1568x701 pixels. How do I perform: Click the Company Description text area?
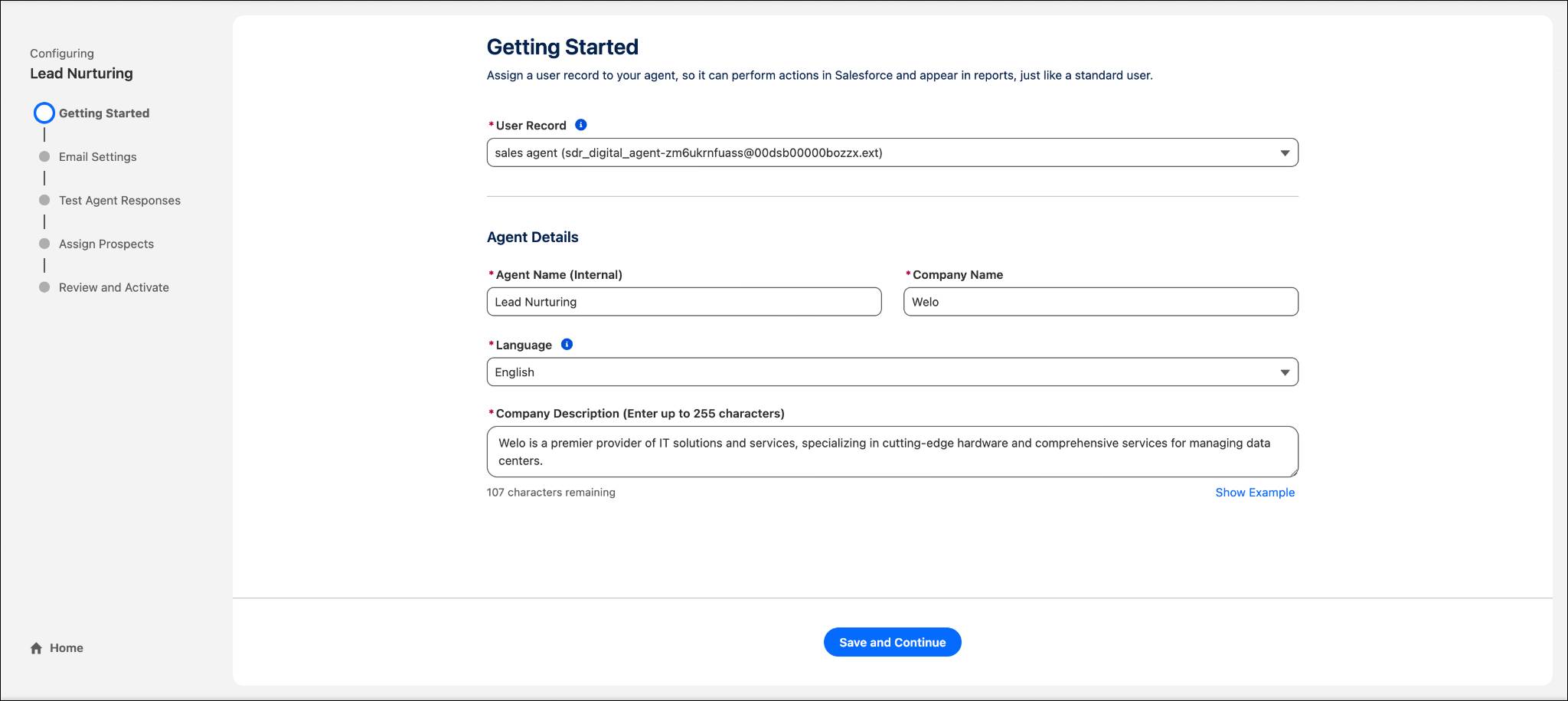tap(892, 452)
